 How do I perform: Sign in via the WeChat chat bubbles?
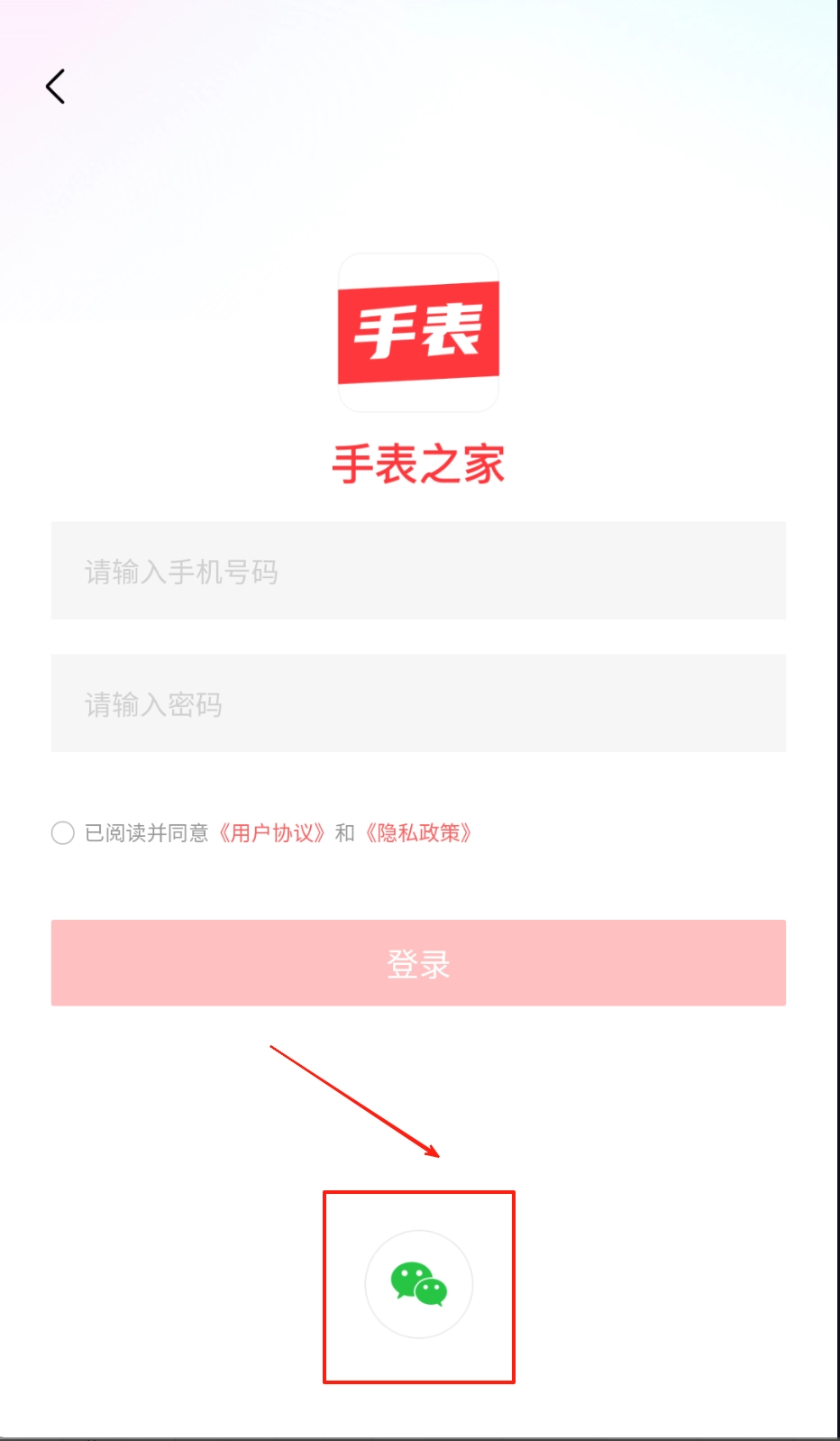[419, 1284]
